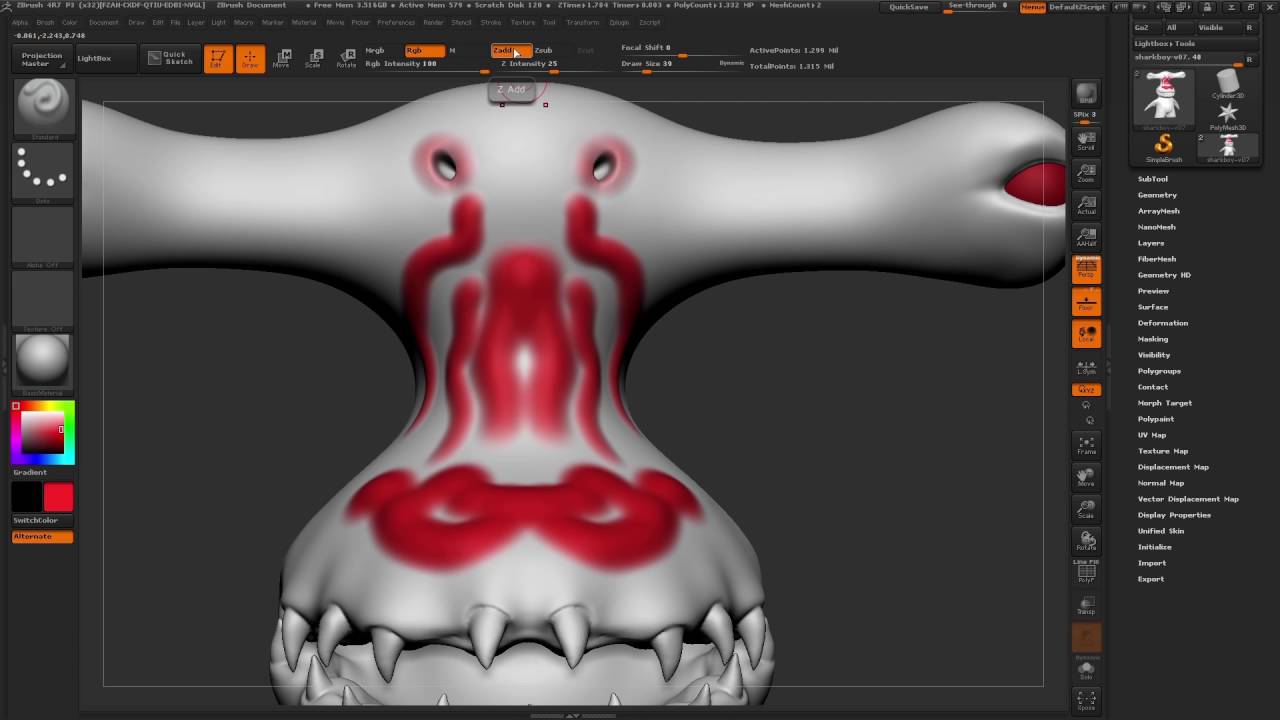Set canvas to AAHalf size
The image size is (1280, 720).
pyautogui.click(x=1086, y=238)
